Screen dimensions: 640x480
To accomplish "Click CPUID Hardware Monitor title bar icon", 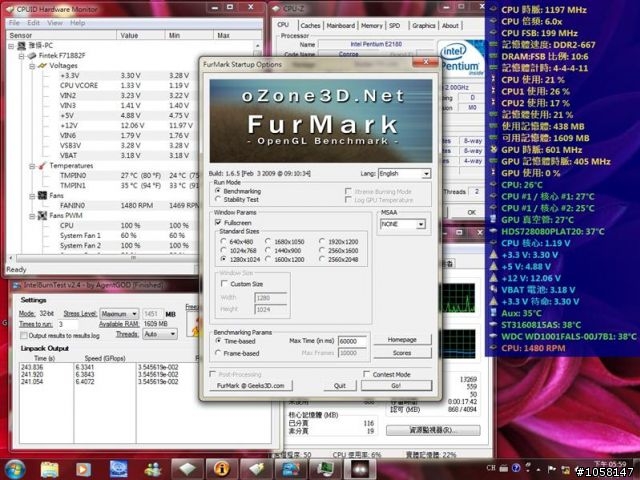I will (x=11, y=9).
